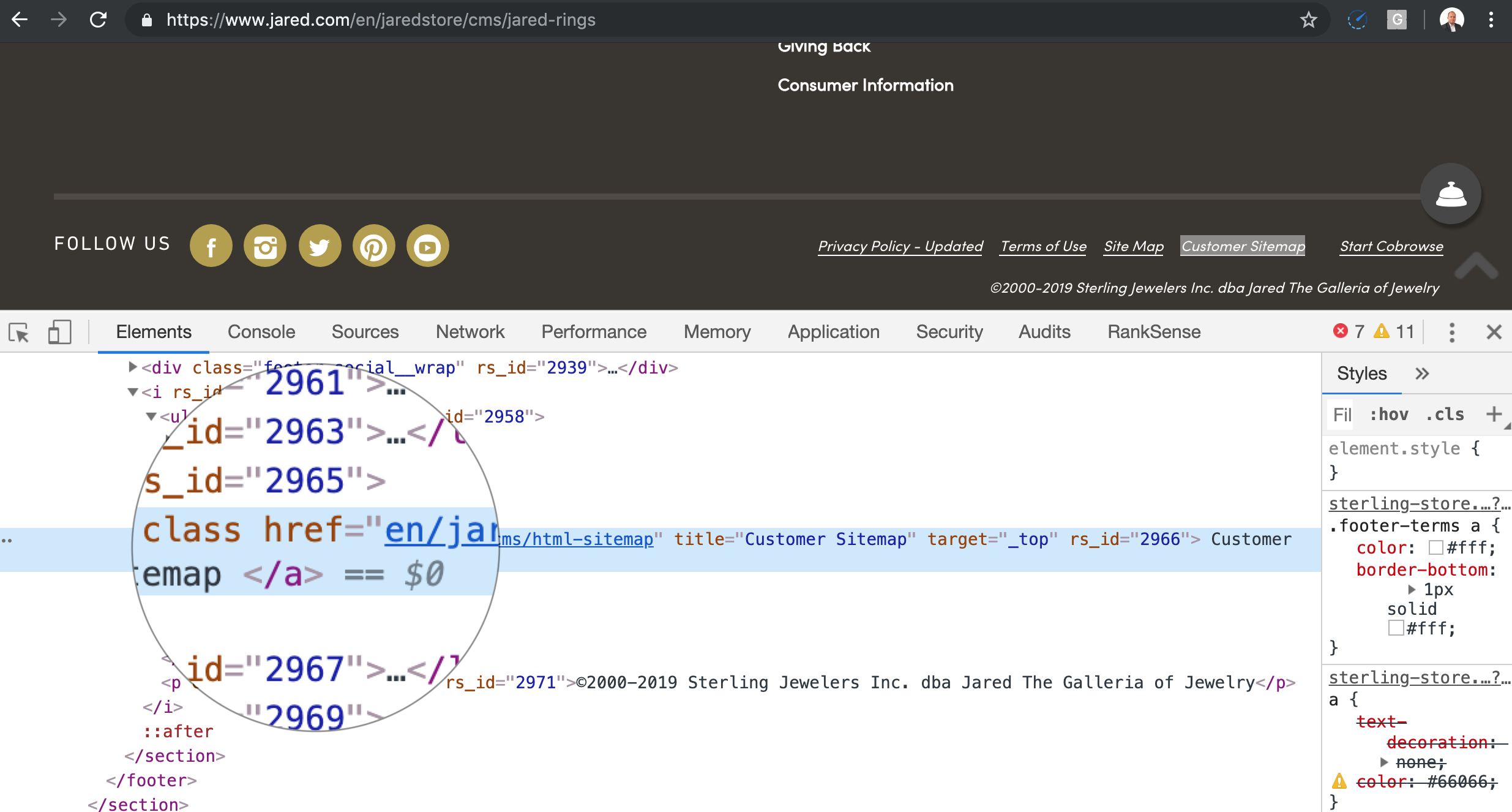Toggle the :hov element state panel
This screenshot has height=812, width=1512.
tap(1389, 415)
